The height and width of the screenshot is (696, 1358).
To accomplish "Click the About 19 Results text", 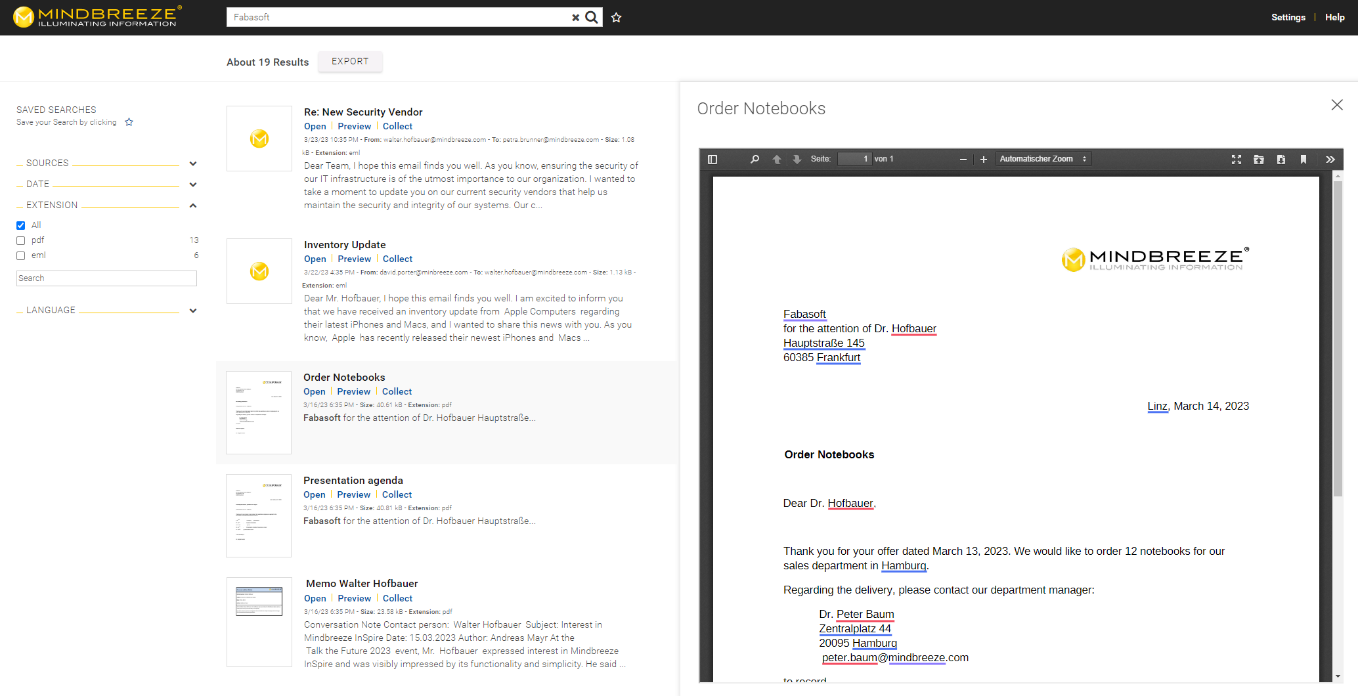I will (x=268, y=62).
